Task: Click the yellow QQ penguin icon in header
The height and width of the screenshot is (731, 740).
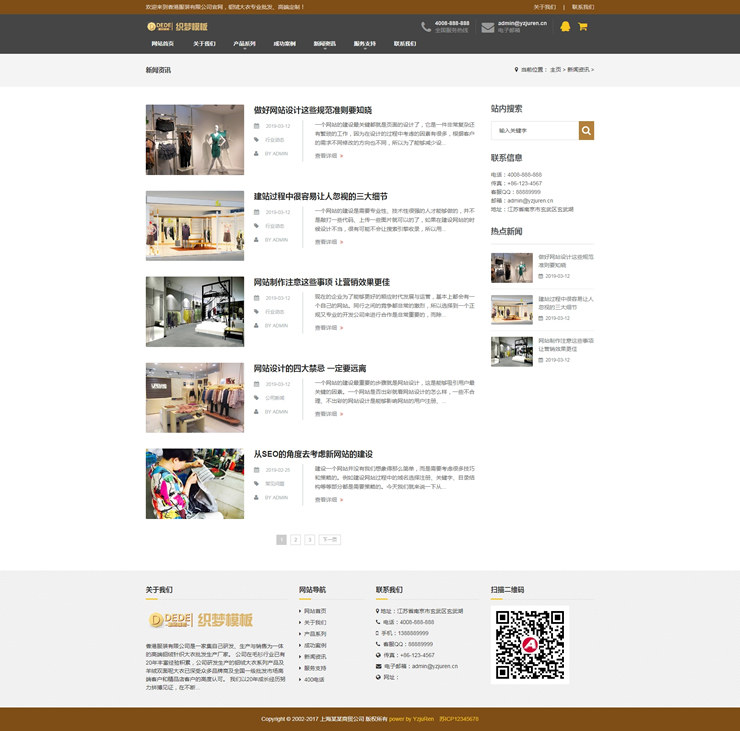Action: coord(565,27)
